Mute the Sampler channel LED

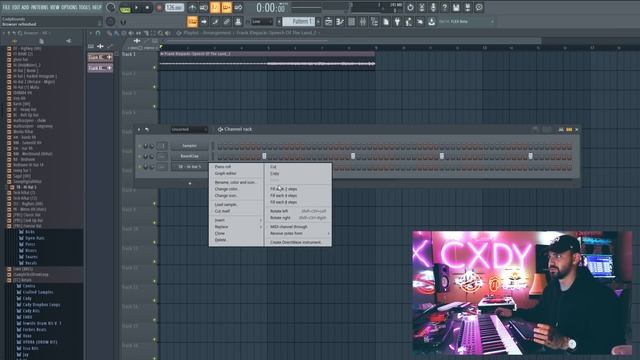140,146
